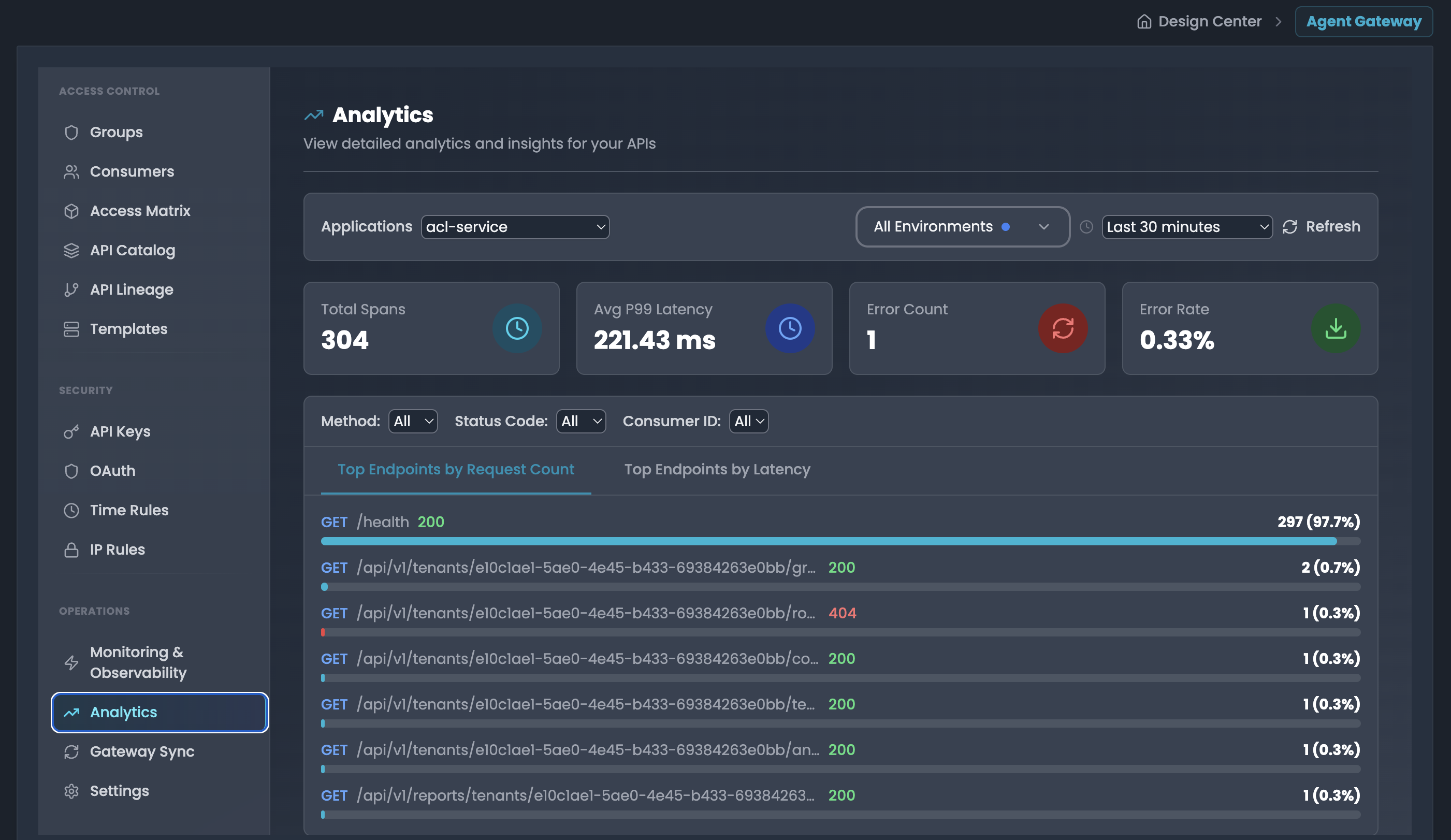Screen dimensions: 1451x840
Task: Click the Agent Gateway breadcrumb button
Action: click(1363, 22)
